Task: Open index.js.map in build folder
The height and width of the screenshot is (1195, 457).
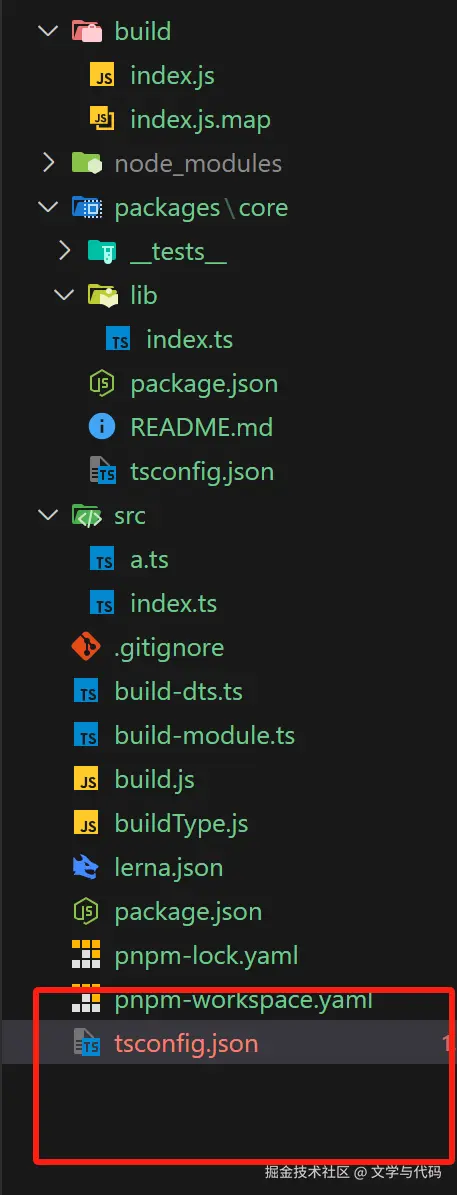Action: [200, 120]
